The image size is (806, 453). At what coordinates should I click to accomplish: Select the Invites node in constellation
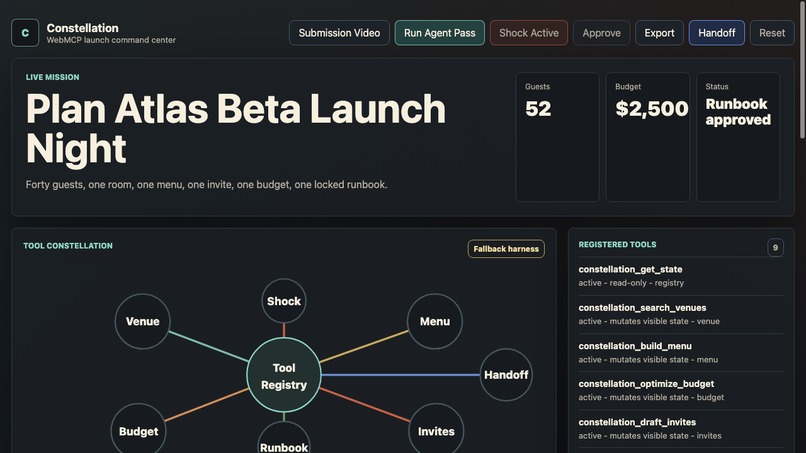click(436, 431)
